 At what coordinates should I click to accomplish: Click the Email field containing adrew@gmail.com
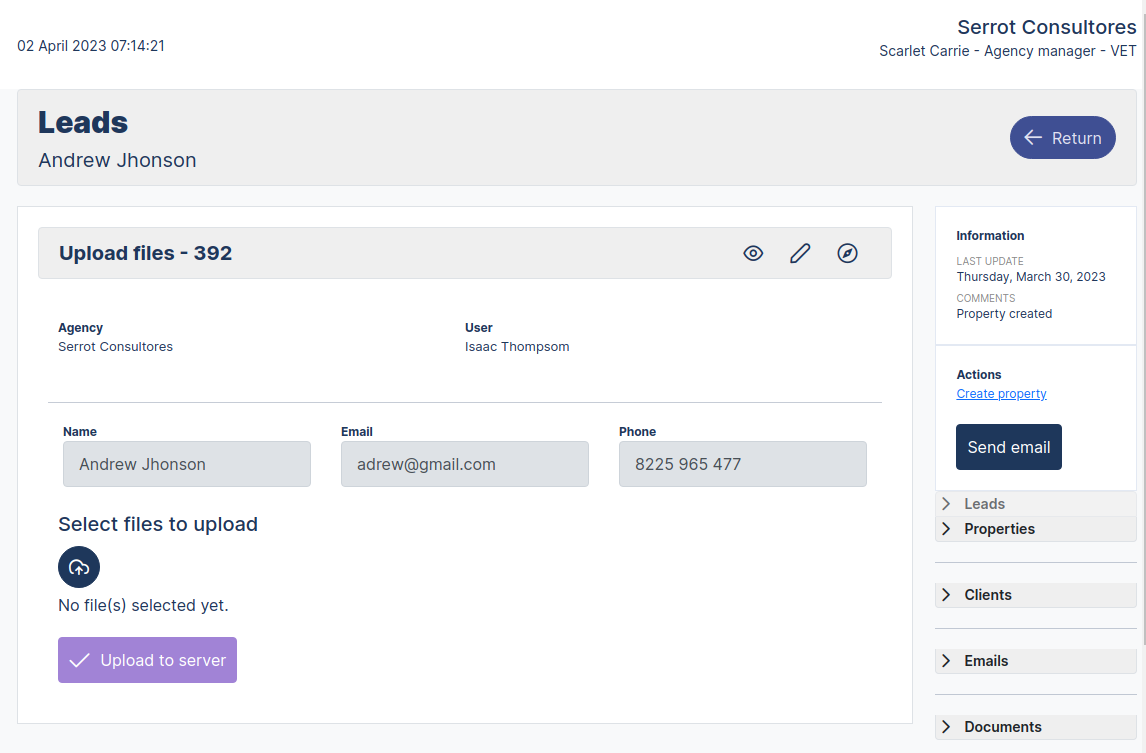tap(464, 464)
